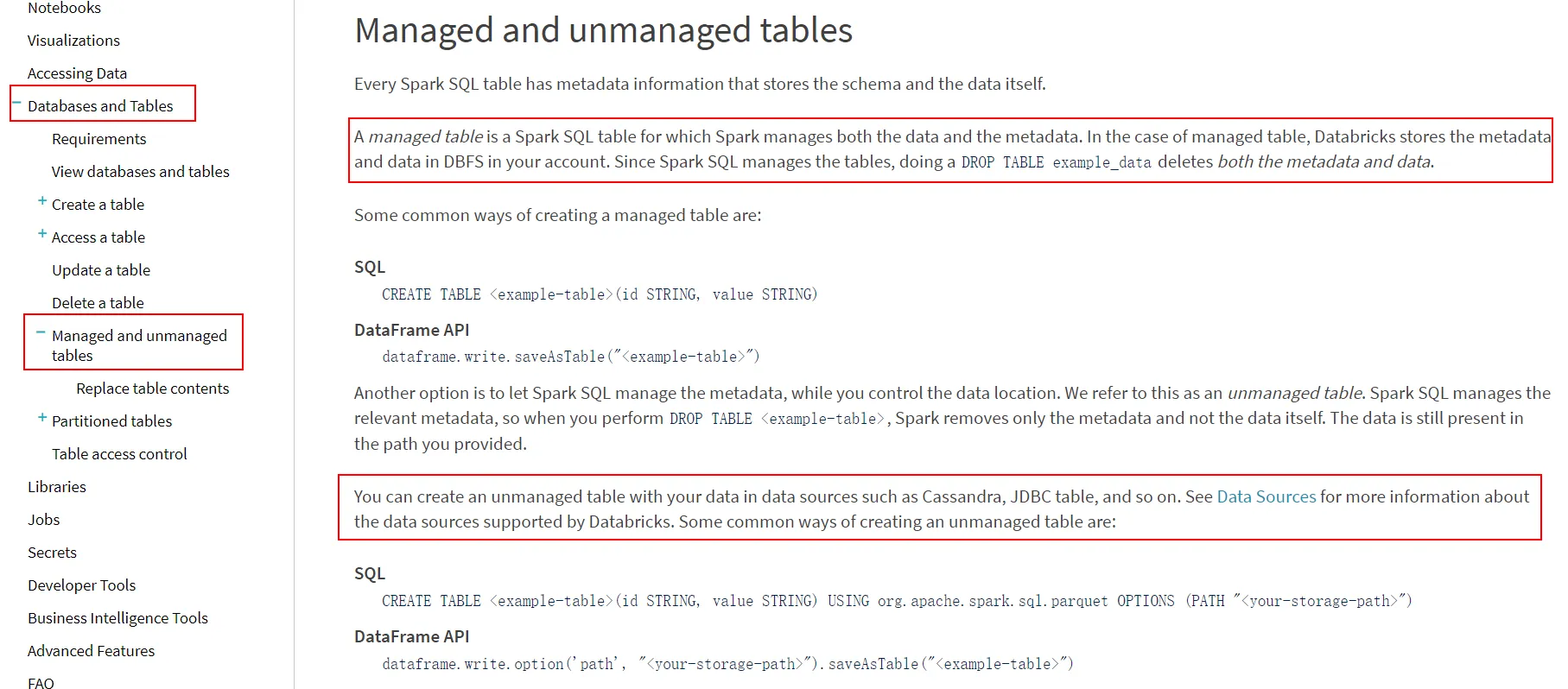Expand the Create a table plus icon

click(41, 201)
